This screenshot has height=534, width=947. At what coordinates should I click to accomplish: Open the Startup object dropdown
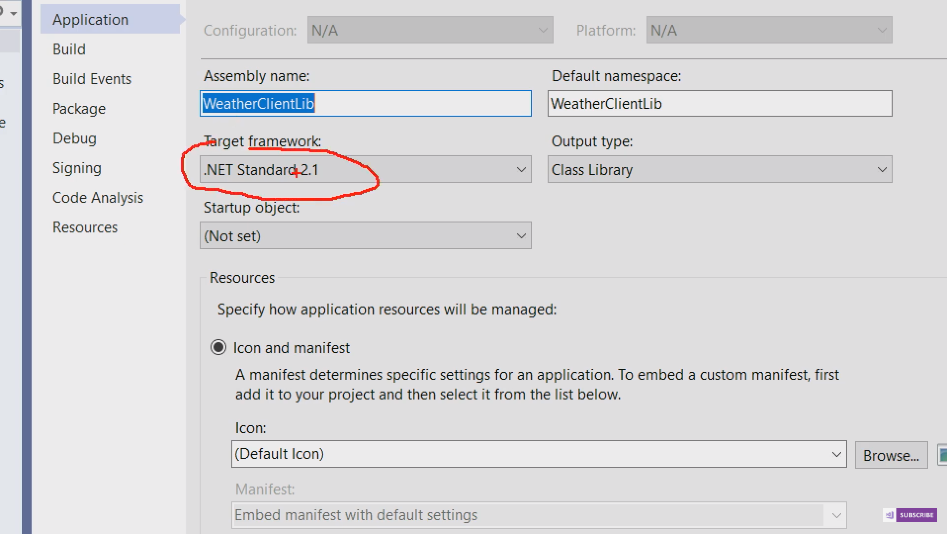(x=366, y=236)
